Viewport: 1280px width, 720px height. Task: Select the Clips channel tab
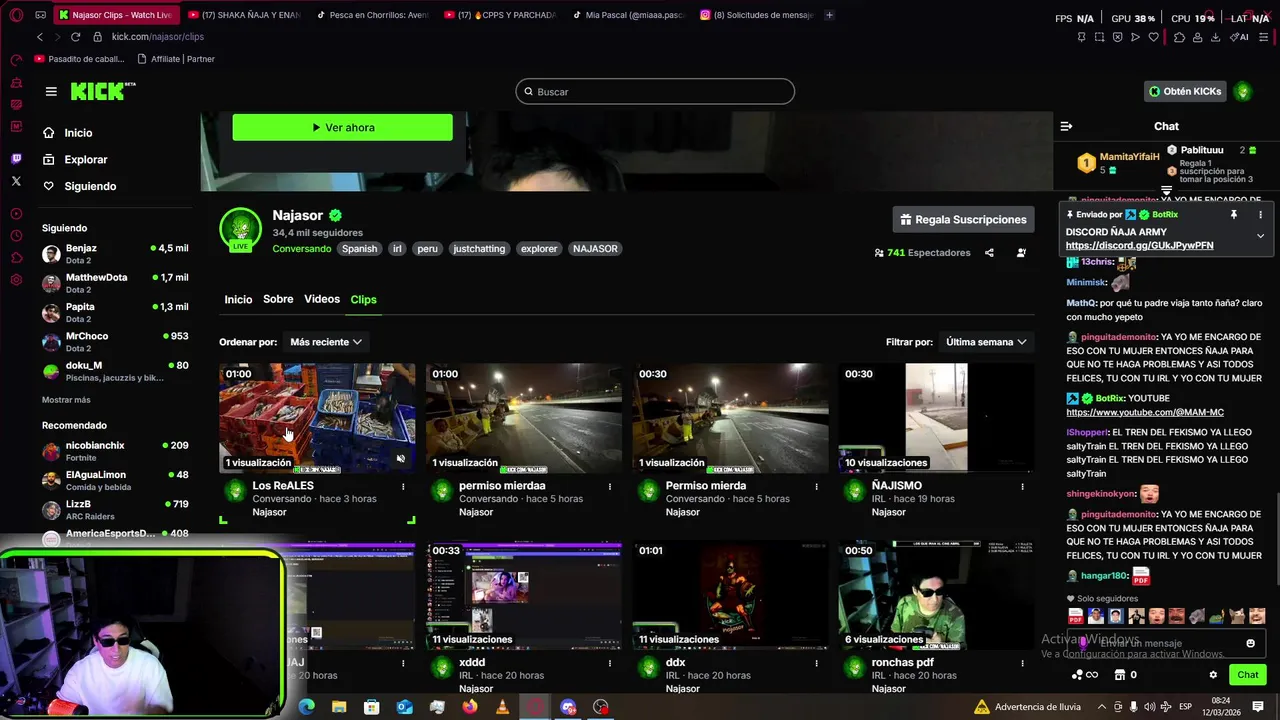[x=363, y=299]
